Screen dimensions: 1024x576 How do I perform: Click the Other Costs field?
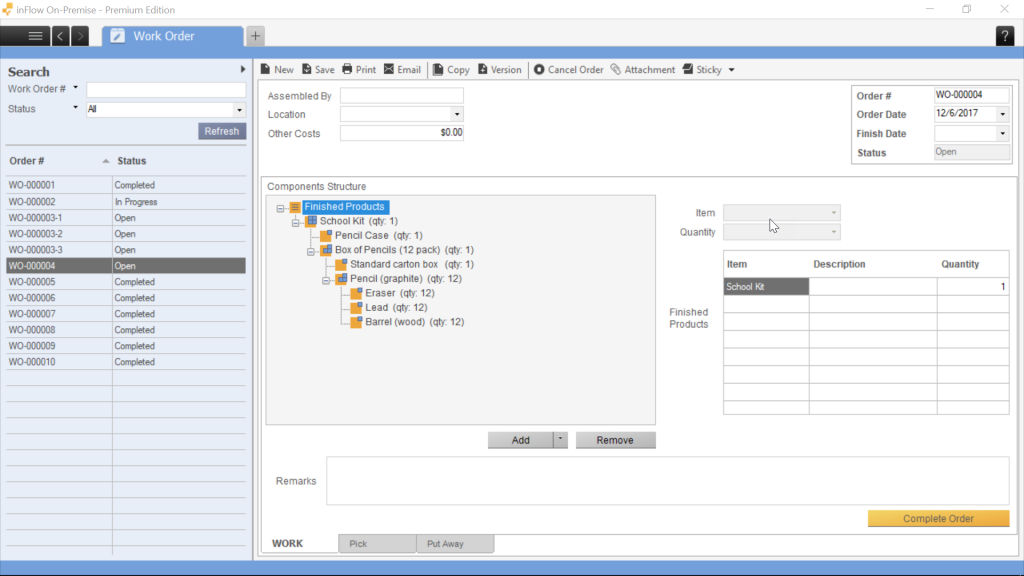point(402,133)
